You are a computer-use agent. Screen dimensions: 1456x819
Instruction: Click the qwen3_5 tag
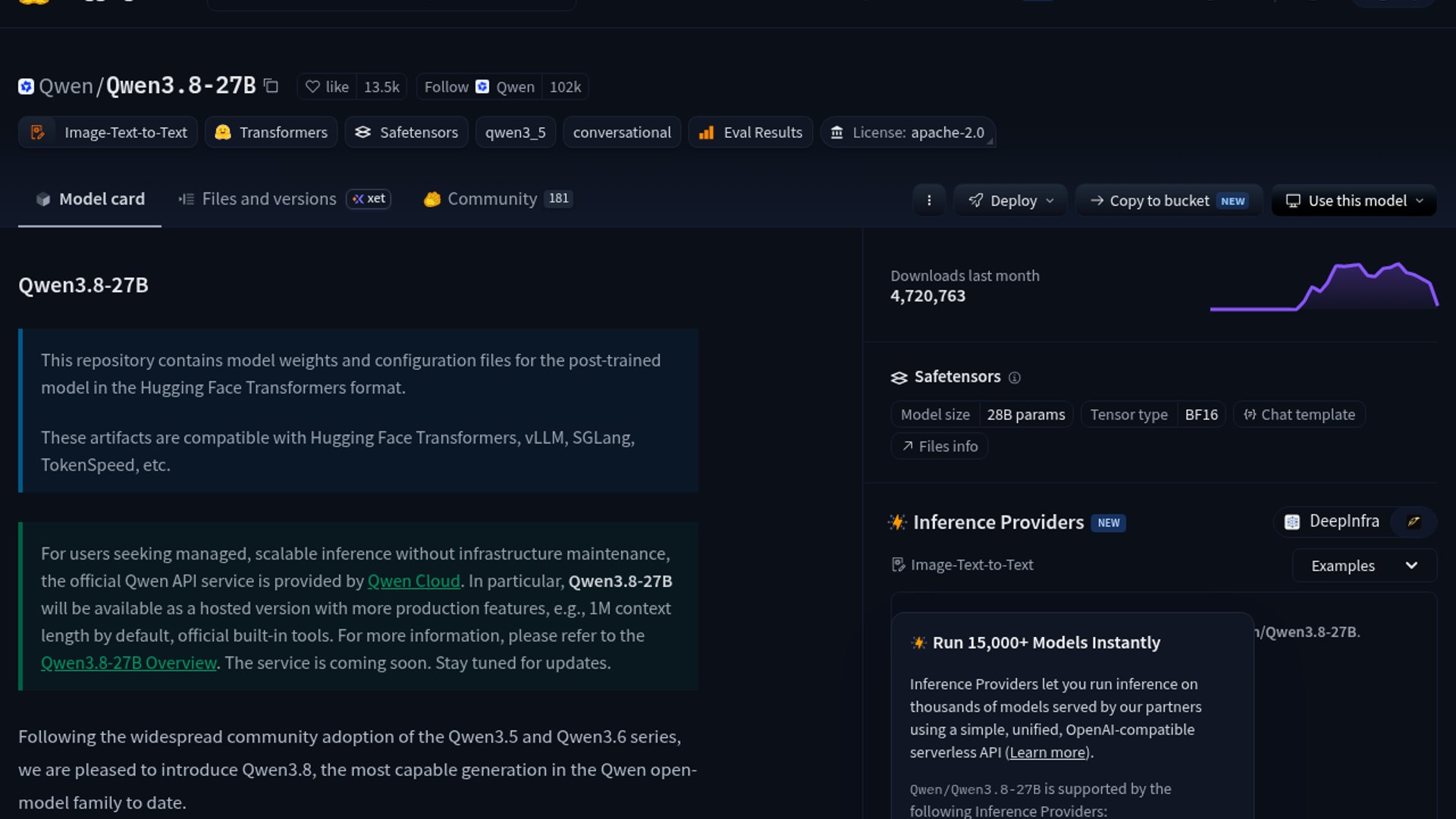pyautogui.click(x=516, y=133)
